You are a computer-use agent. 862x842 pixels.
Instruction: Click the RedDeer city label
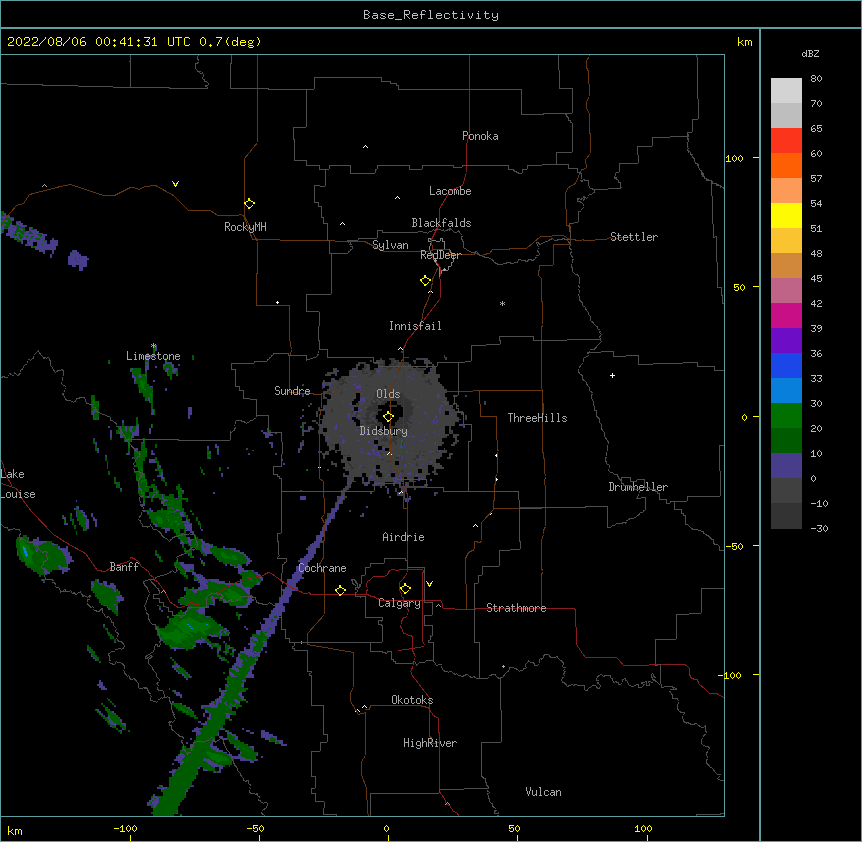[440, 255]
